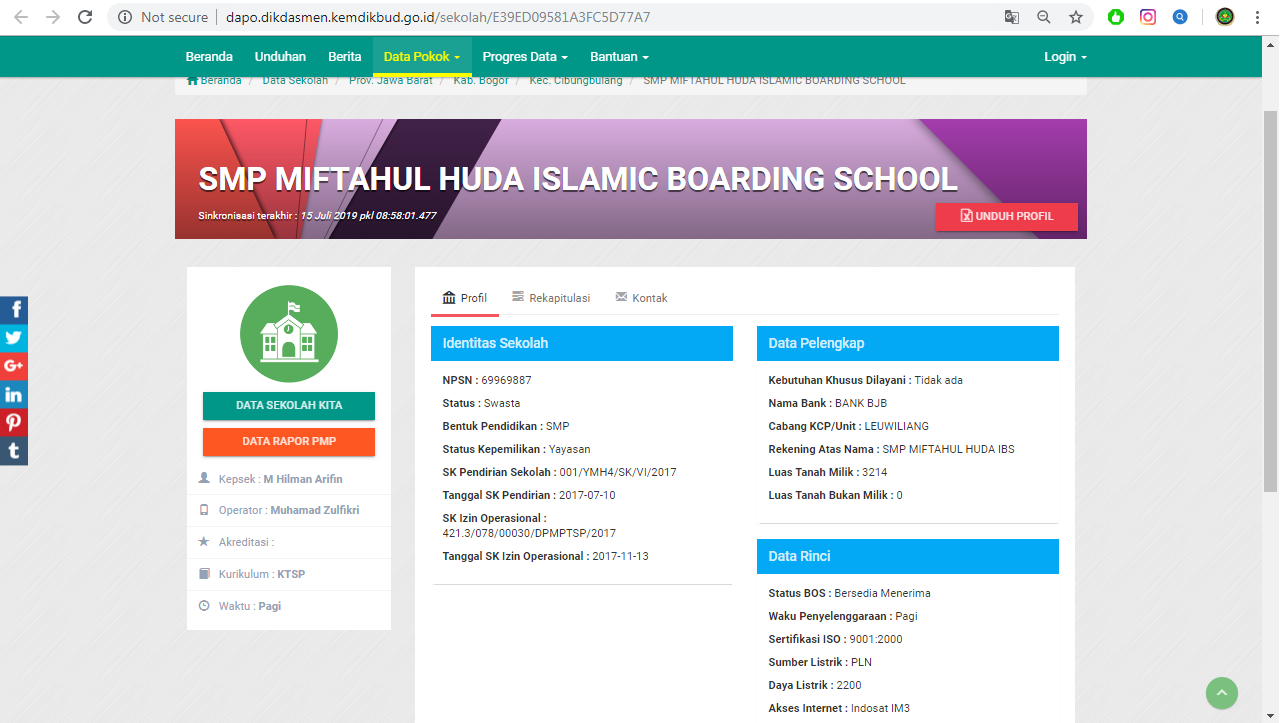Open DATA RAPOR PMP
The width and height of the screenshot is (1283, 723).
pyautogui.click(x=288, y=441)
